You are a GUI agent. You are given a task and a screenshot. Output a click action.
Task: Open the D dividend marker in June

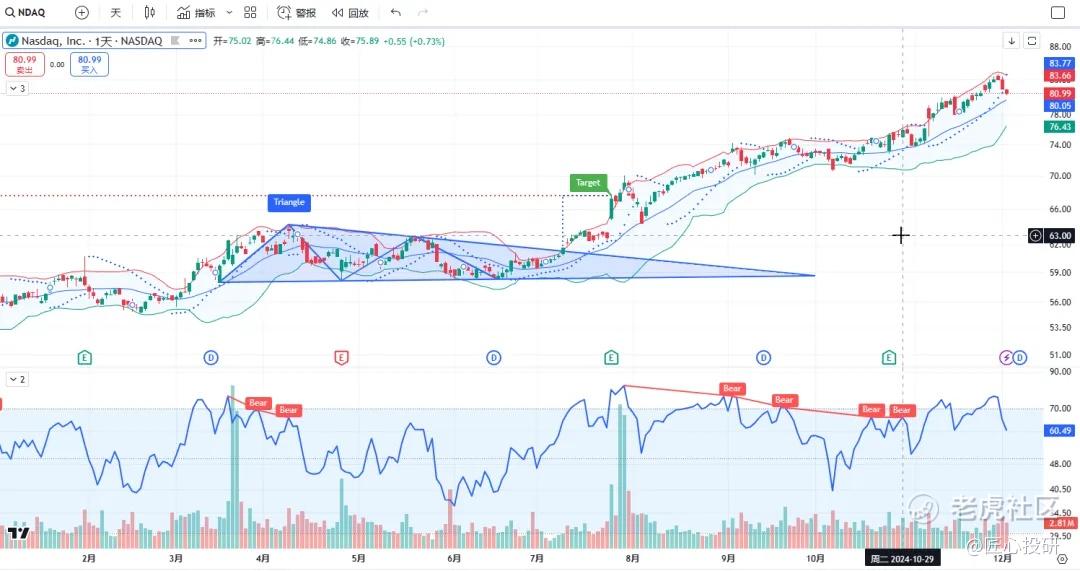point(493,357)
